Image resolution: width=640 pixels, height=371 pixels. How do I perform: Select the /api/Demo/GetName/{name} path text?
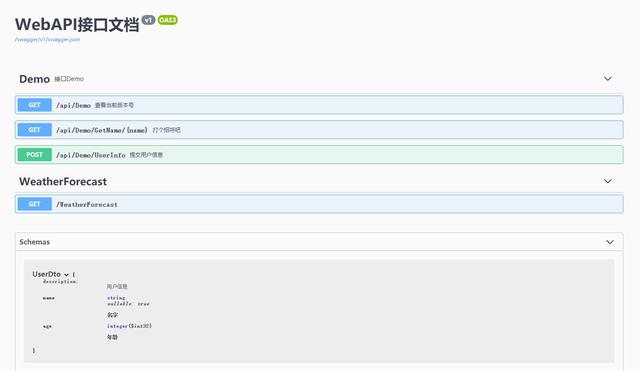point(102,130)
